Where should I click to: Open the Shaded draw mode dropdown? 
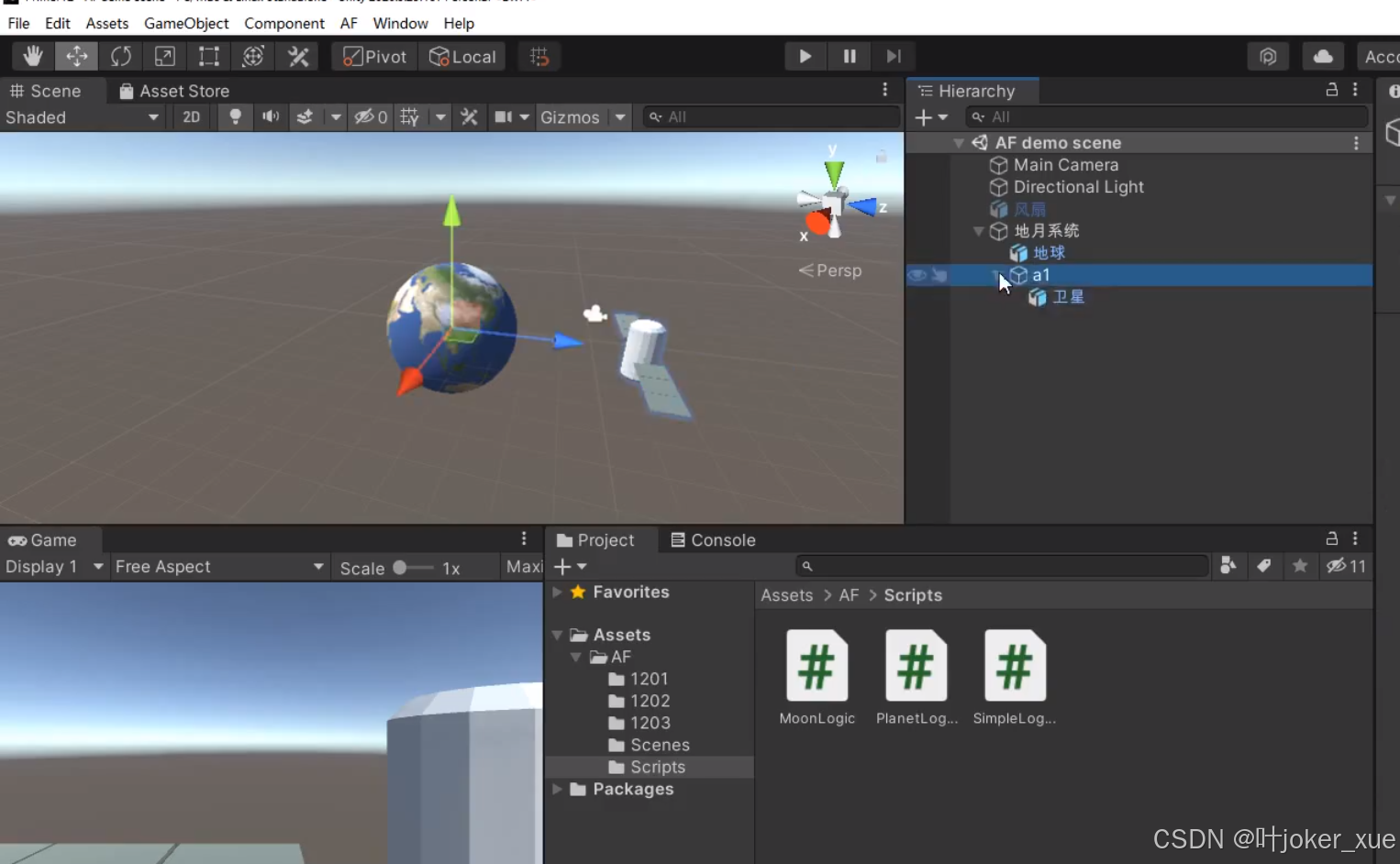pyautogui.click(x=83, y=116)
